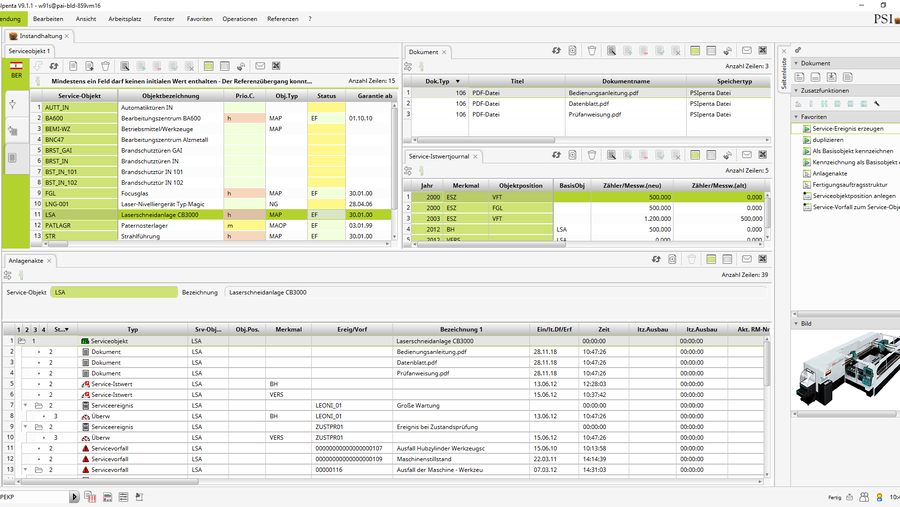Open the Operationen menu
This screenshot has width=900, height=507.
click(240, 19)
